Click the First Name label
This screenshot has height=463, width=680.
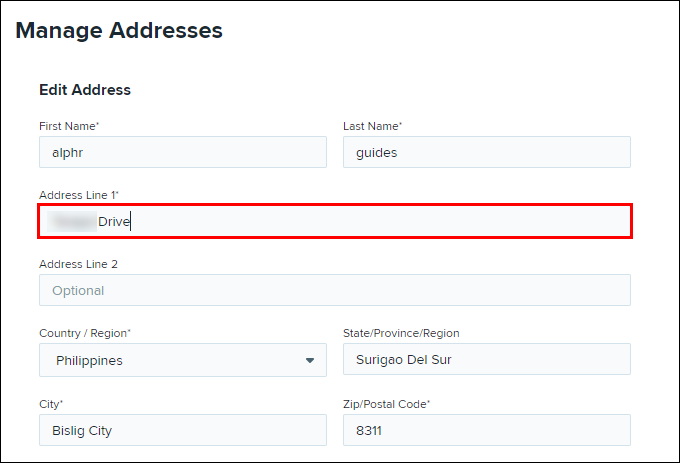(68, 126)
